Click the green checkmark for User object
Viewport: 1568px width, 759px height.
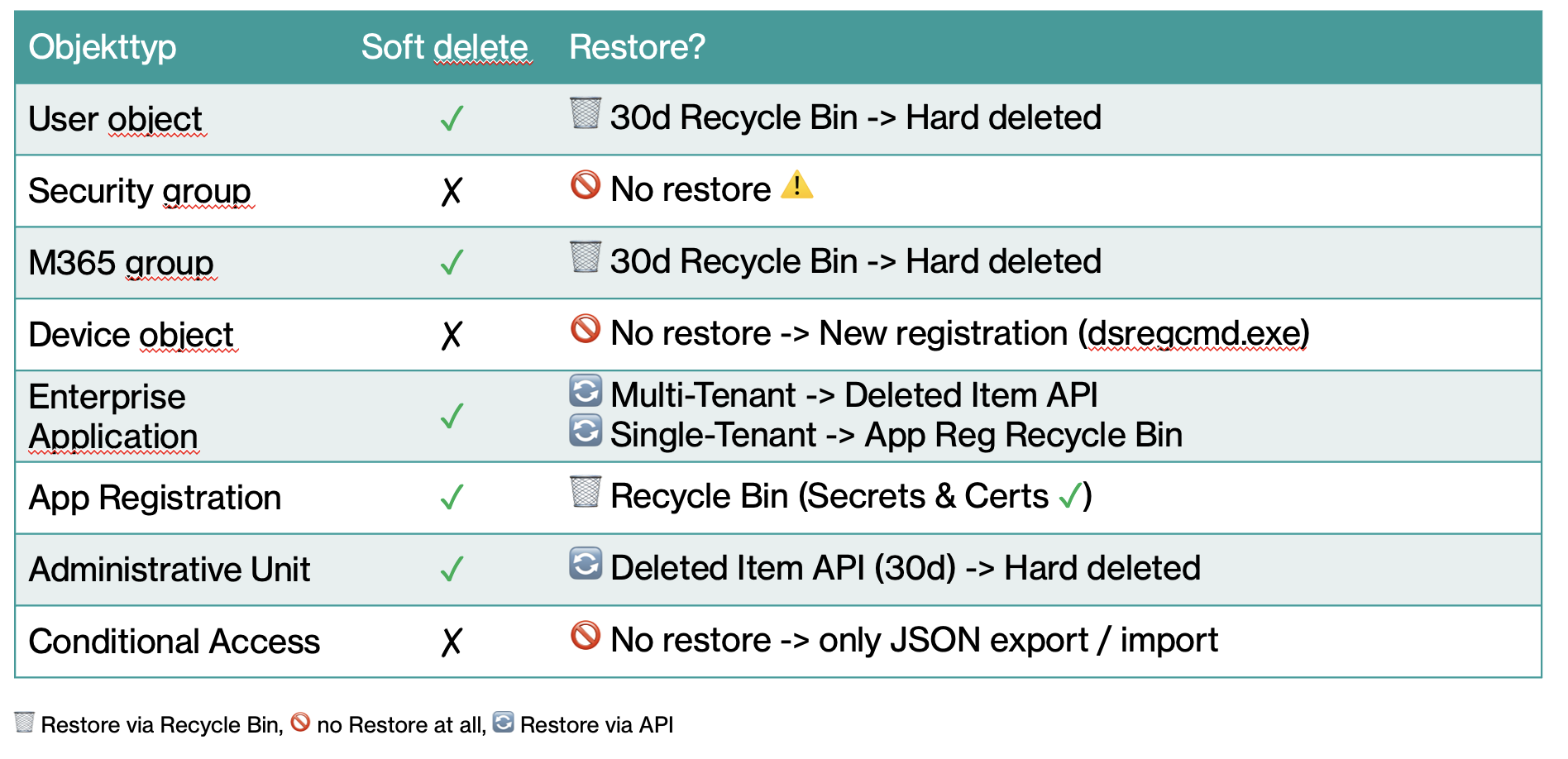452,119
